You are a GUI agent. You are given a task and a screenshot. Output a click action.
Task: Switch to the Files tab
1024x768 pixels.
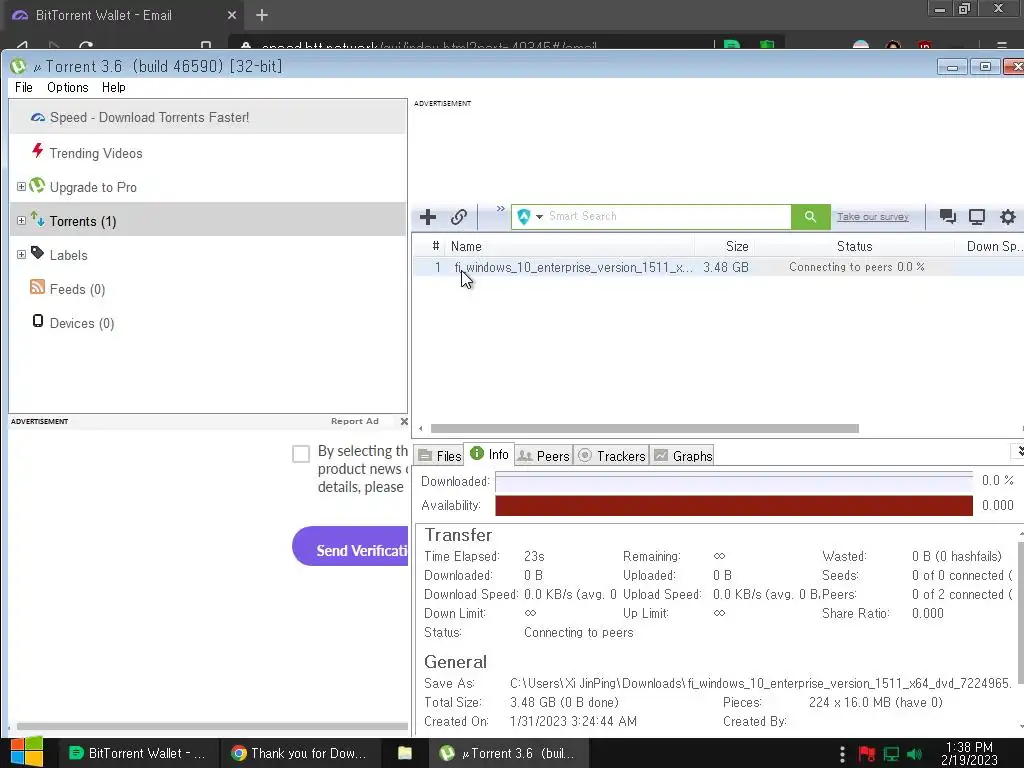pyautogui.click(x=440, y=456)
